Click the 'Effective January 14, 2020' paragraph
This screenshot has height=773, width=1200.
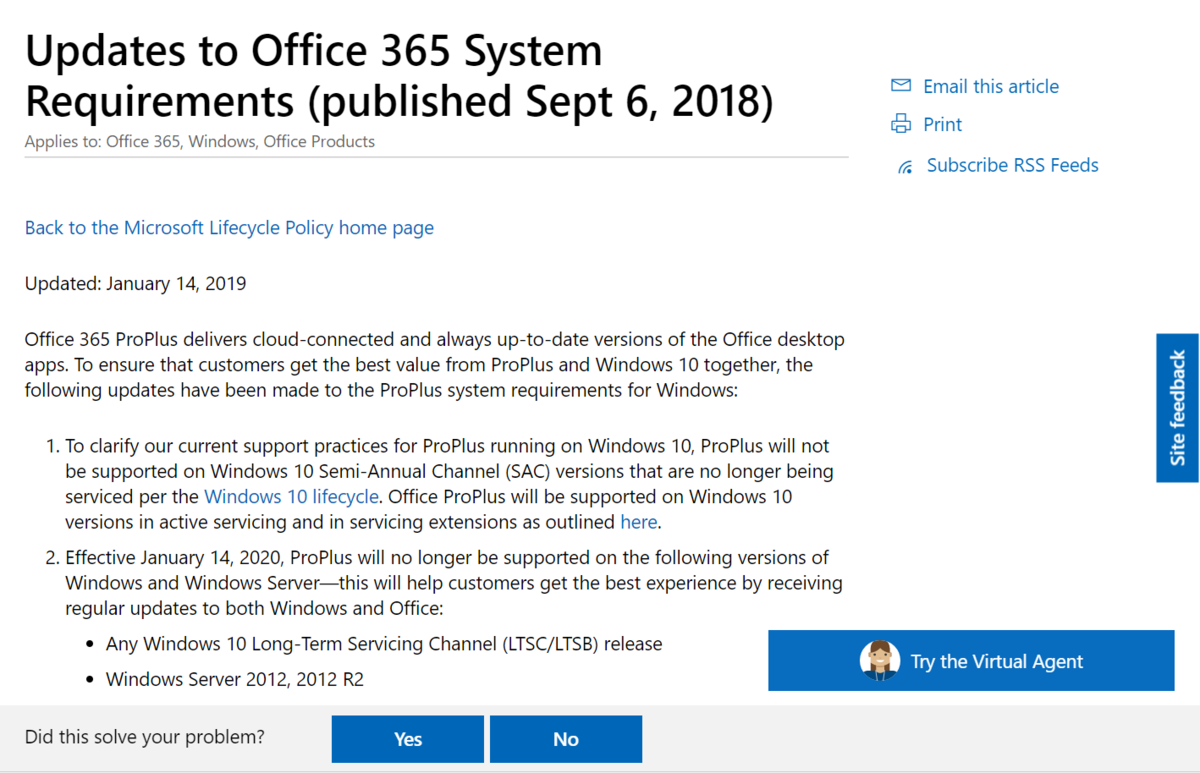click(x=454, y=583)
